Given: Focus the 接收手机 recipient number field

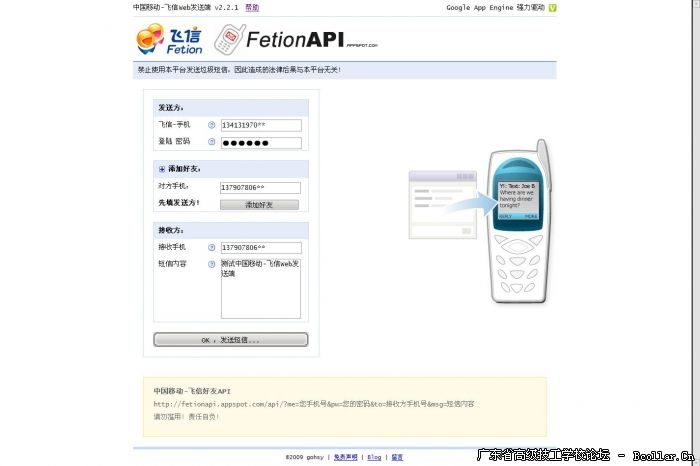Looking at the screenshot, I should point(261,248).
